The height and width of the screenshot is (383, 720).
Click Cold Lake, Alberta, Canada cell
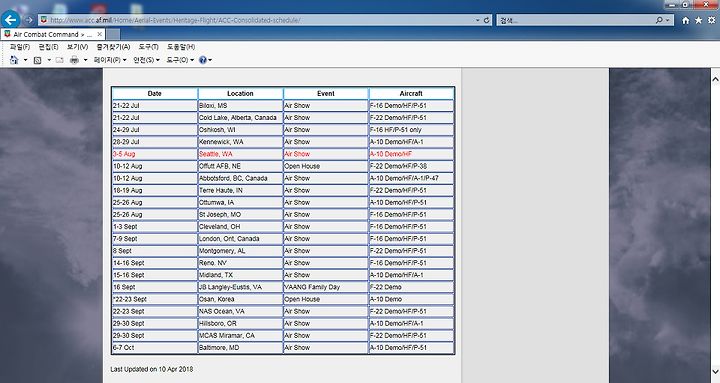240,118
